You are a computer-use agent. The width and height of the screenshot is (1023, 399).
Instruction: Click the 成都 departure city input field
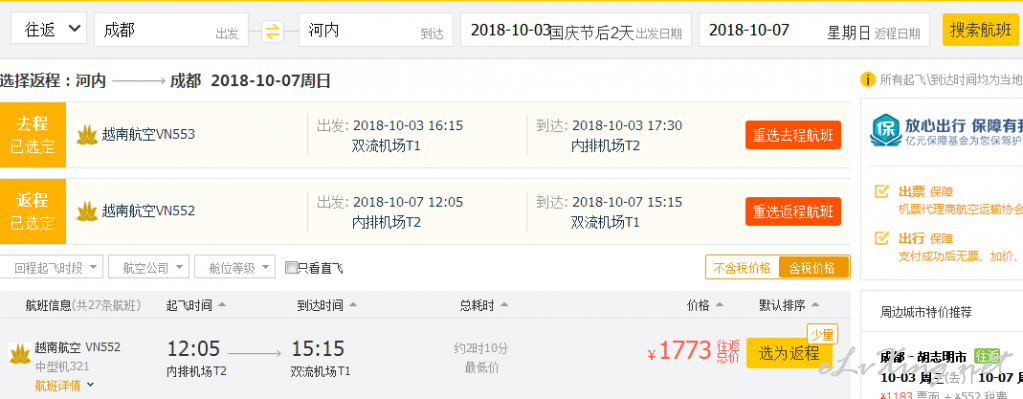coord(172,30)
